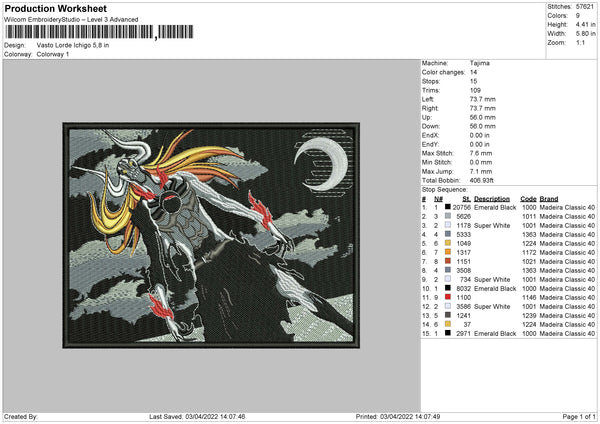Click the Max Jump value '7.1 mm'
Image resolution: width=600 pixels, height=424 pixels.
click(x=481, y=171)
